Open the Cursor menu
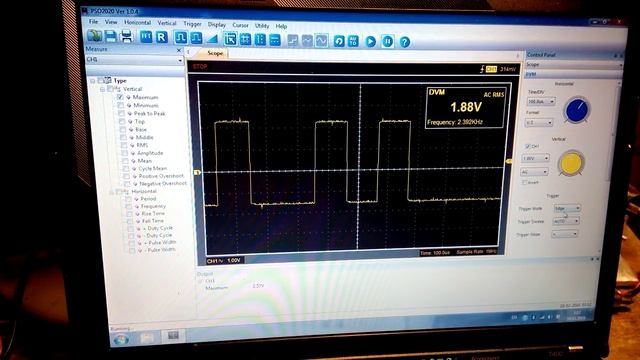Viewport: 640px width, 360px height. [240, 25]
